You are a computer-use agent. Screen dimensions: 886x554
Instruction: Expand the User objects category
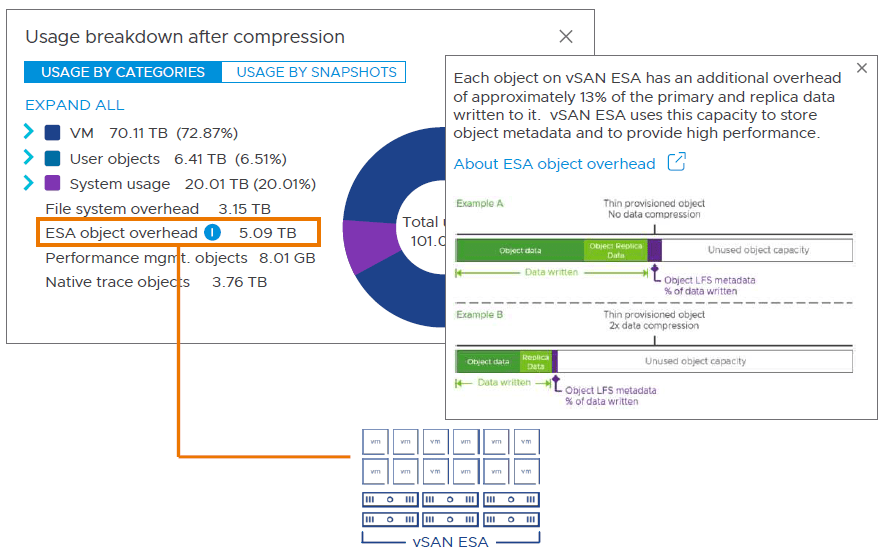(29, 158)
